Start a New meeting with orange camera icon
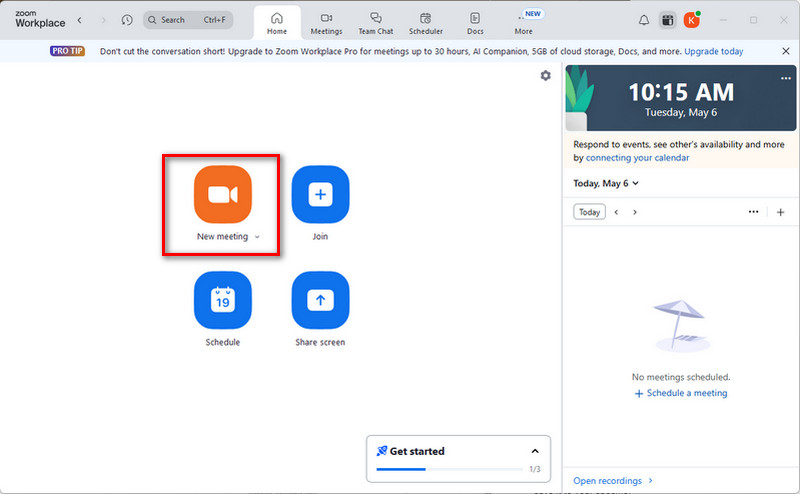 tap(222, 194)
